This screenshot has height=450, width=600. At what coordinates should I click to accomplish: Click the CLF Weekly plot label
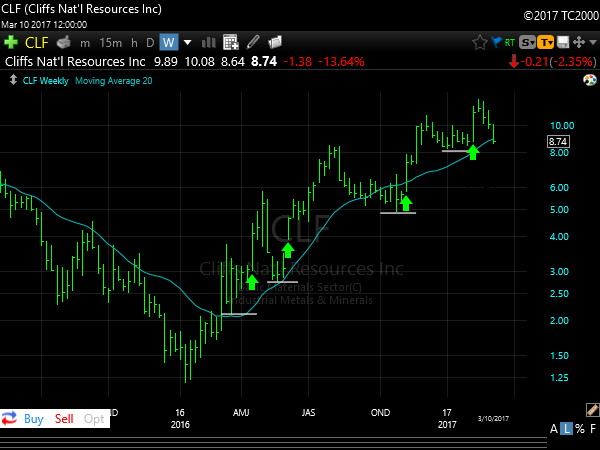pos(46,81)
